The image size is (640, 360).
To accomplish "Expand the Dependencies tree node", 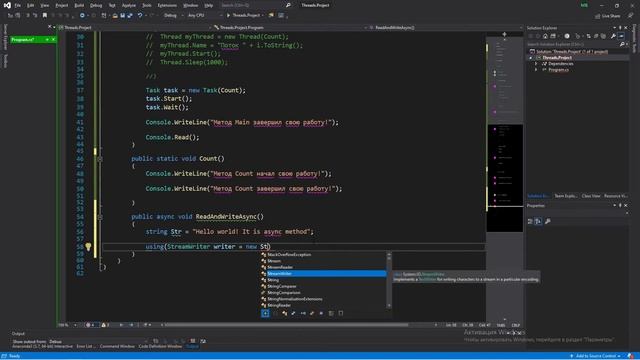I will (536, 64).
